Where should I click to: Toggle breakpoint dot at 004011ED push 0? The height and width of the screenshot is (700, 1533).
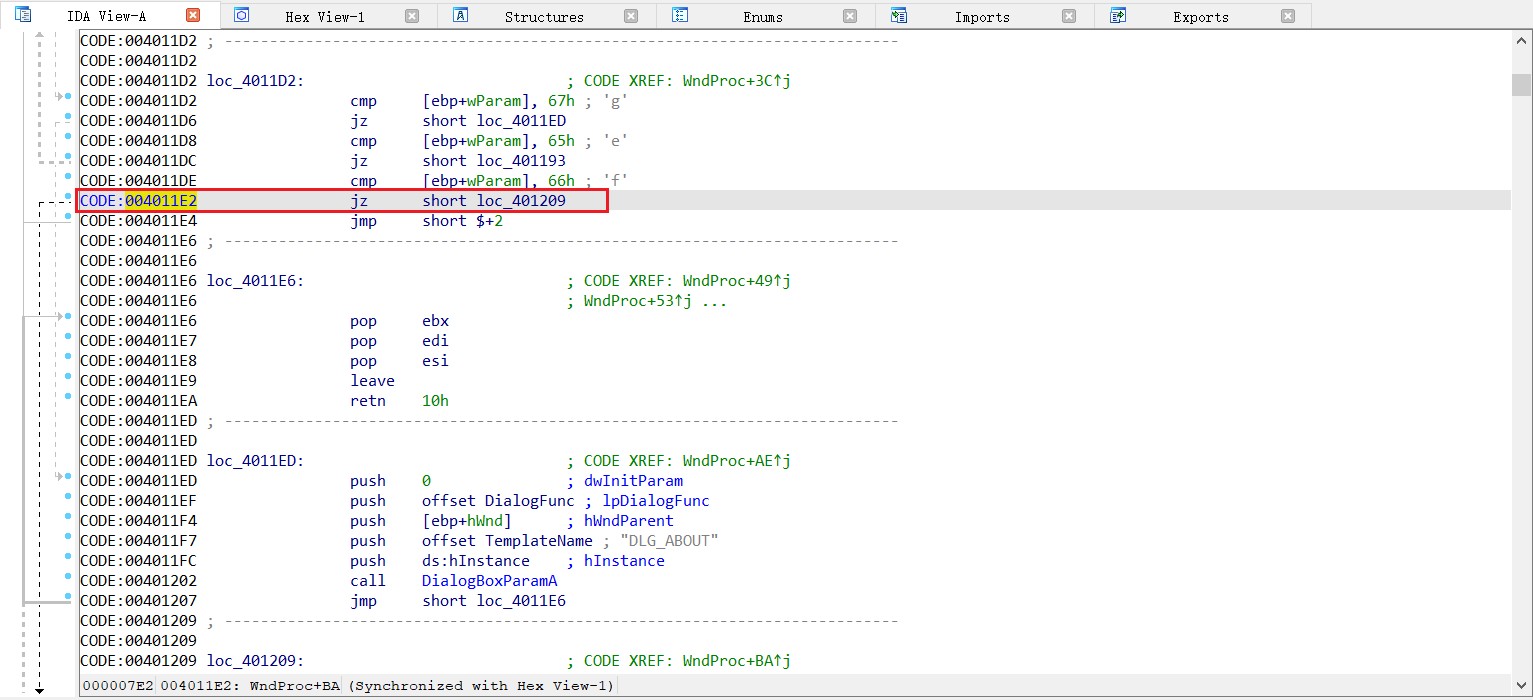coord(68,477)
